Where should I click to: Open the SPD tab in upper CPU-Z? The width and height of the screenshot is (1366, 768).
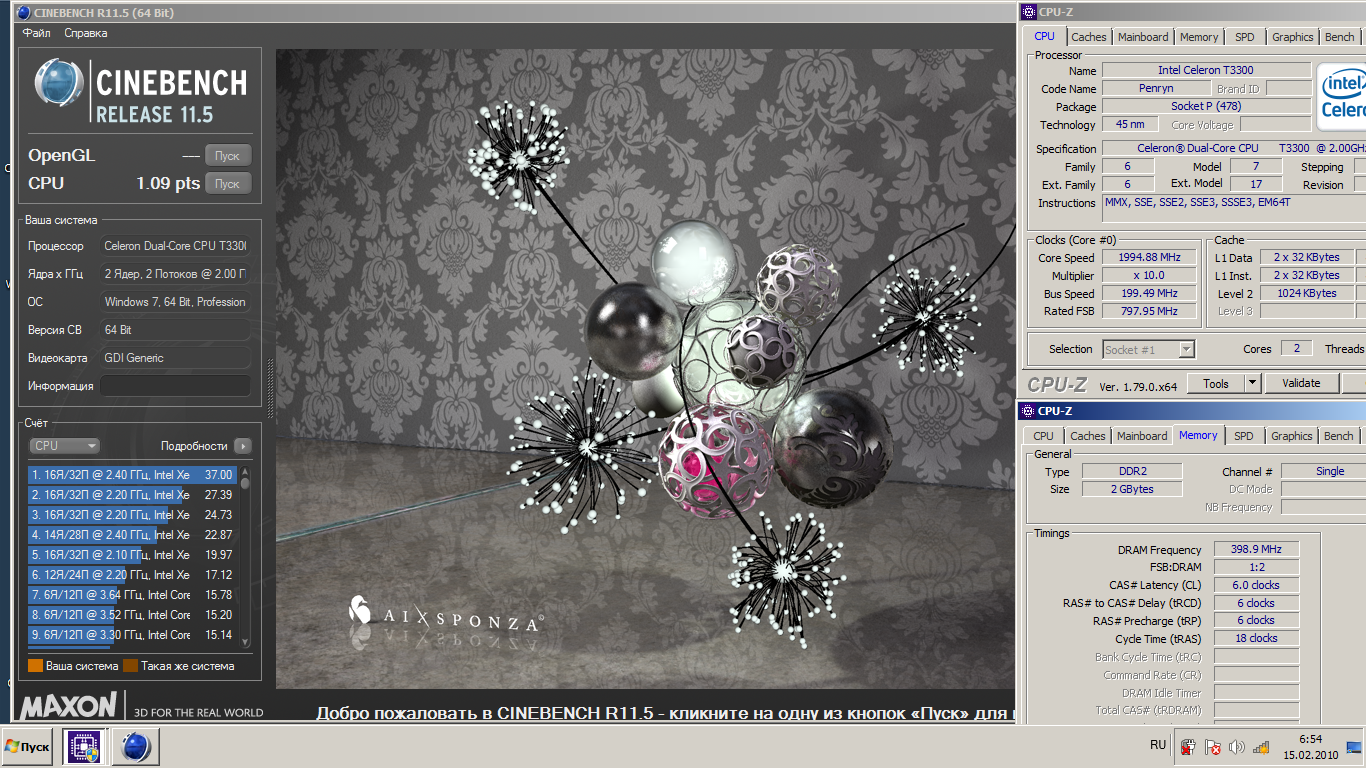coord(1244,37)
